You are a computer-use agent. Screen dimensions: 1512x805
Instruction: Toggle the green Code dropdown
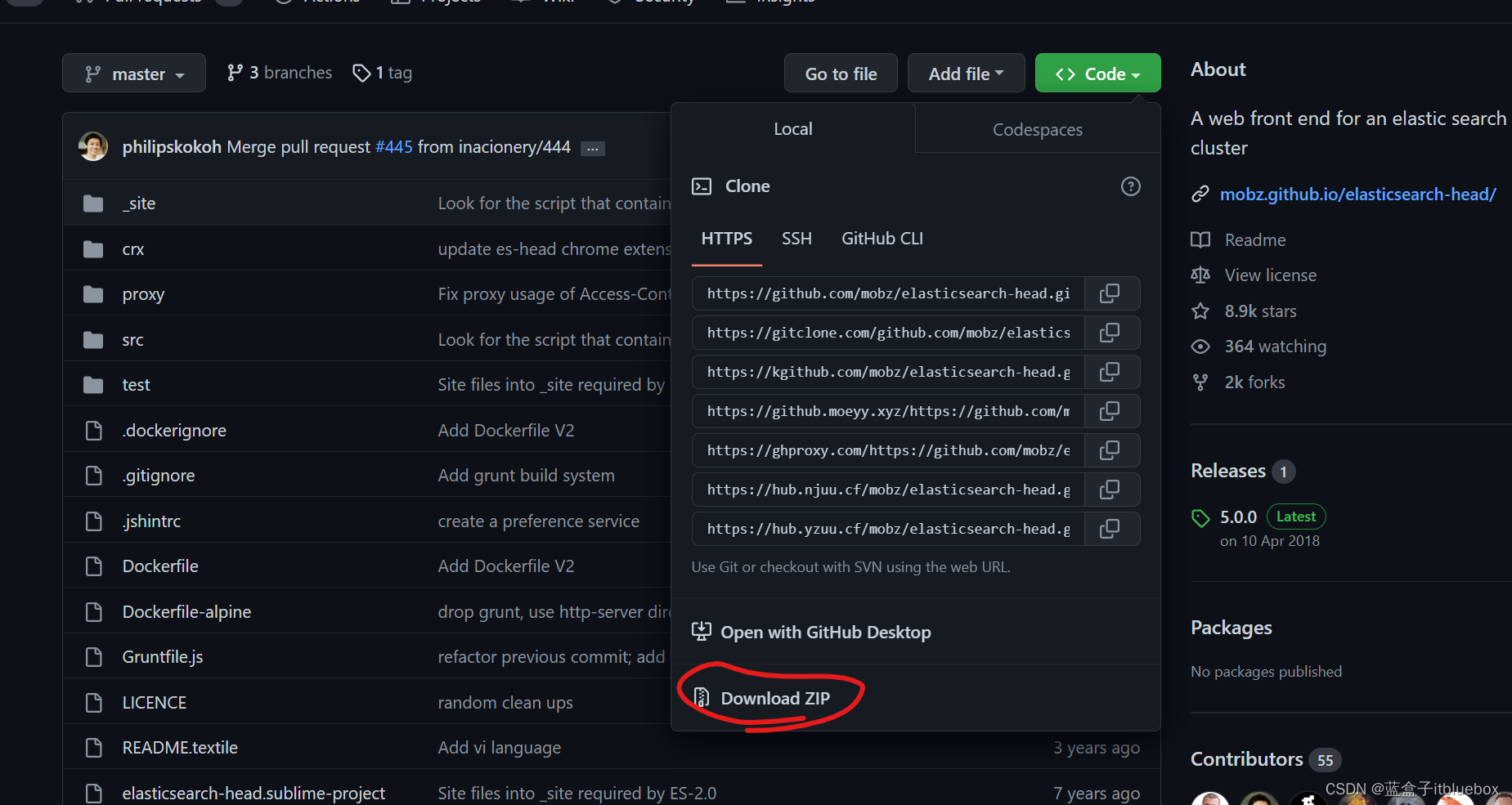click(x=1098, y=74)
